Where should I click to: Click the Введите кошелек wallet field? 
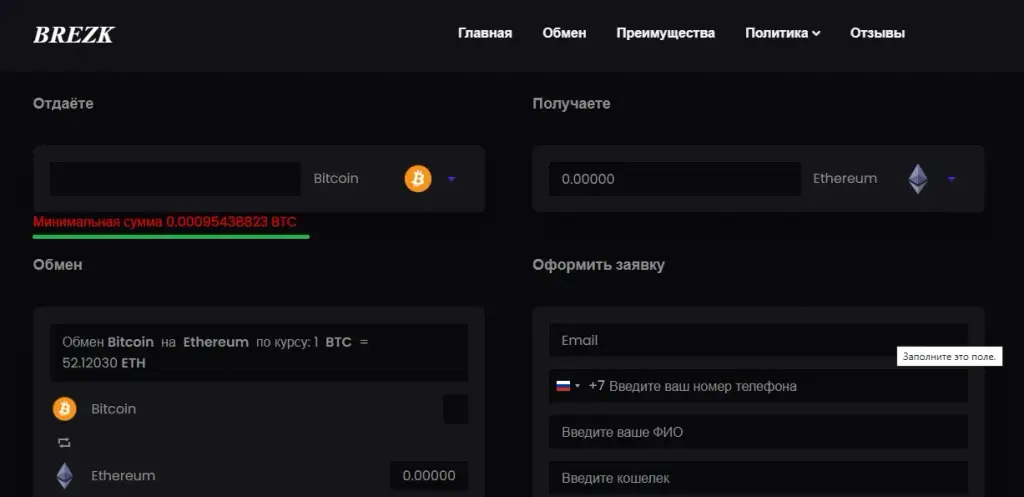758,479
